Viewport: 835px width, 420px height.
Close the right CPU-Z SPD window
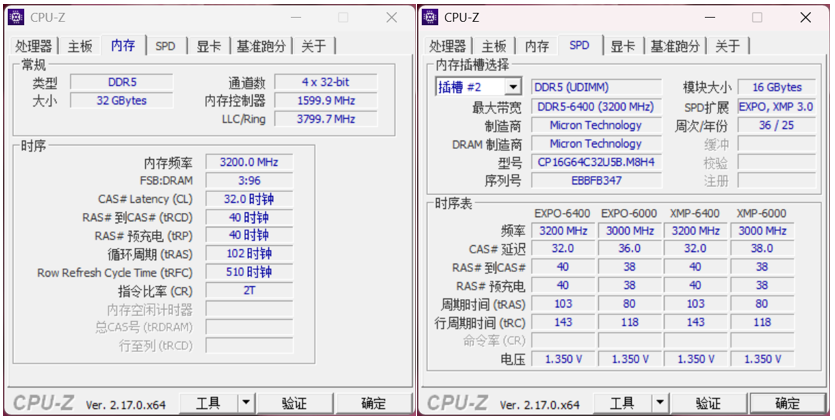pyautogui.click(x=805, y=17)
